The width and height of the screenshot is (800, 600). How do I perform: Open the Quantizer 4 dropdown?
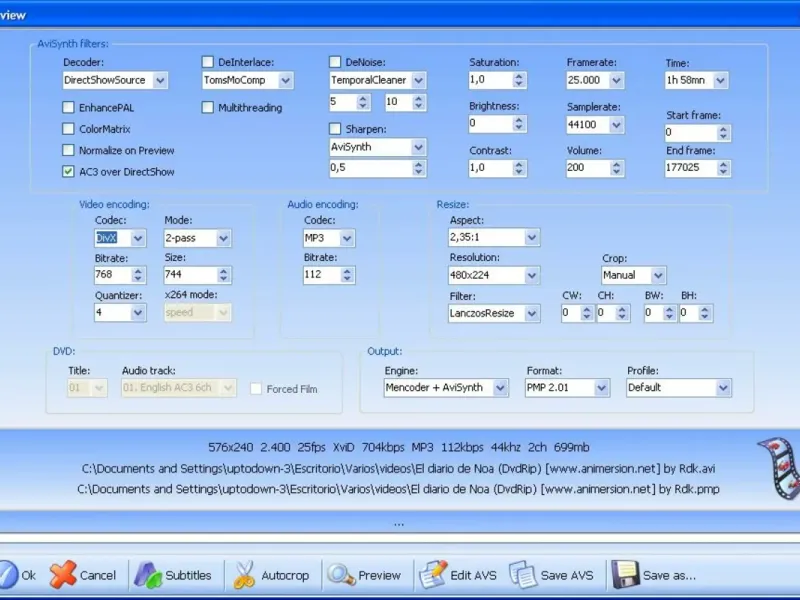pyautogui.click(x=138, y=312)
